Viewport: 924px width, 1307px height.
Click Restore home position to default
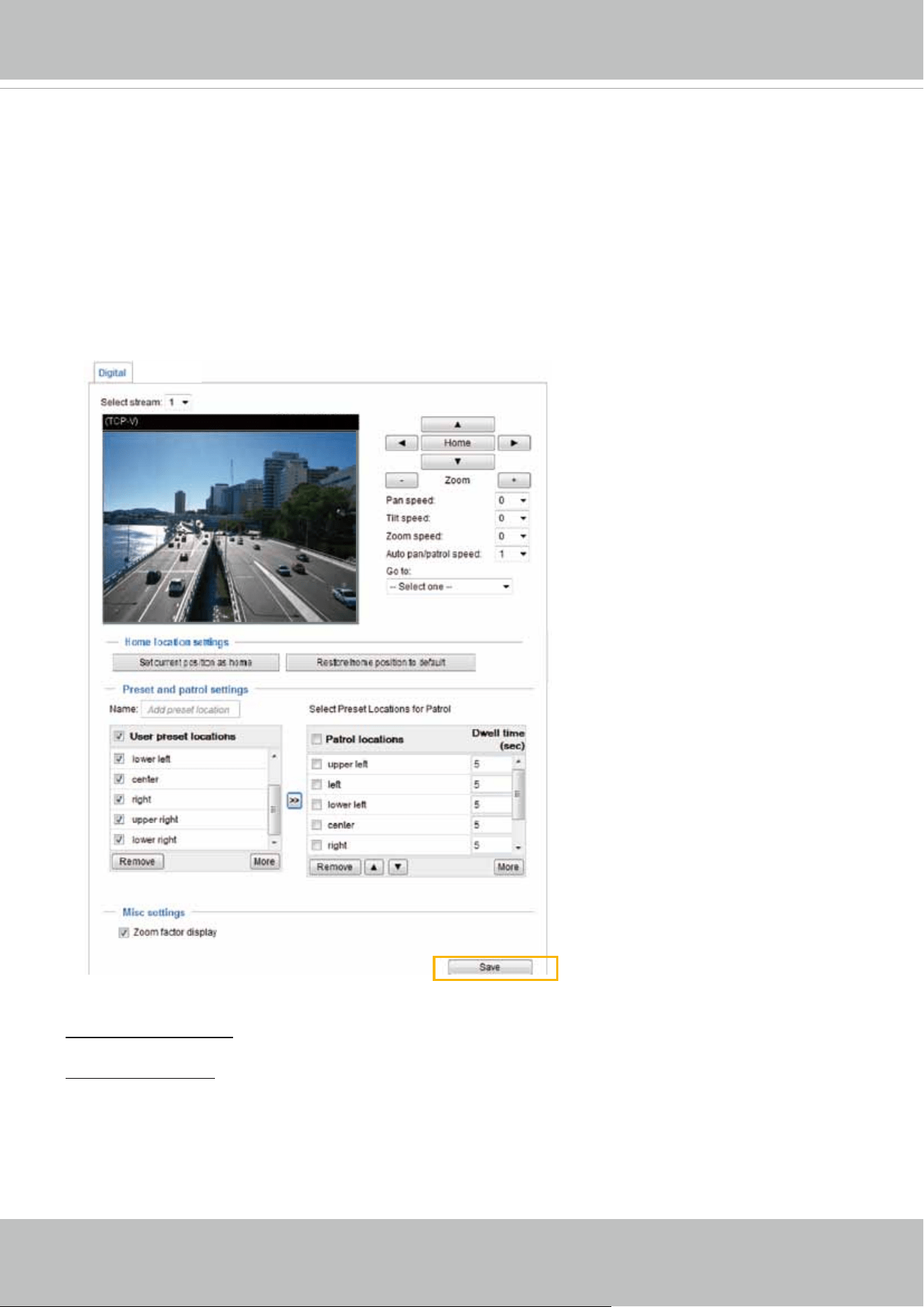pyautogui.click(x=381, y=663)
